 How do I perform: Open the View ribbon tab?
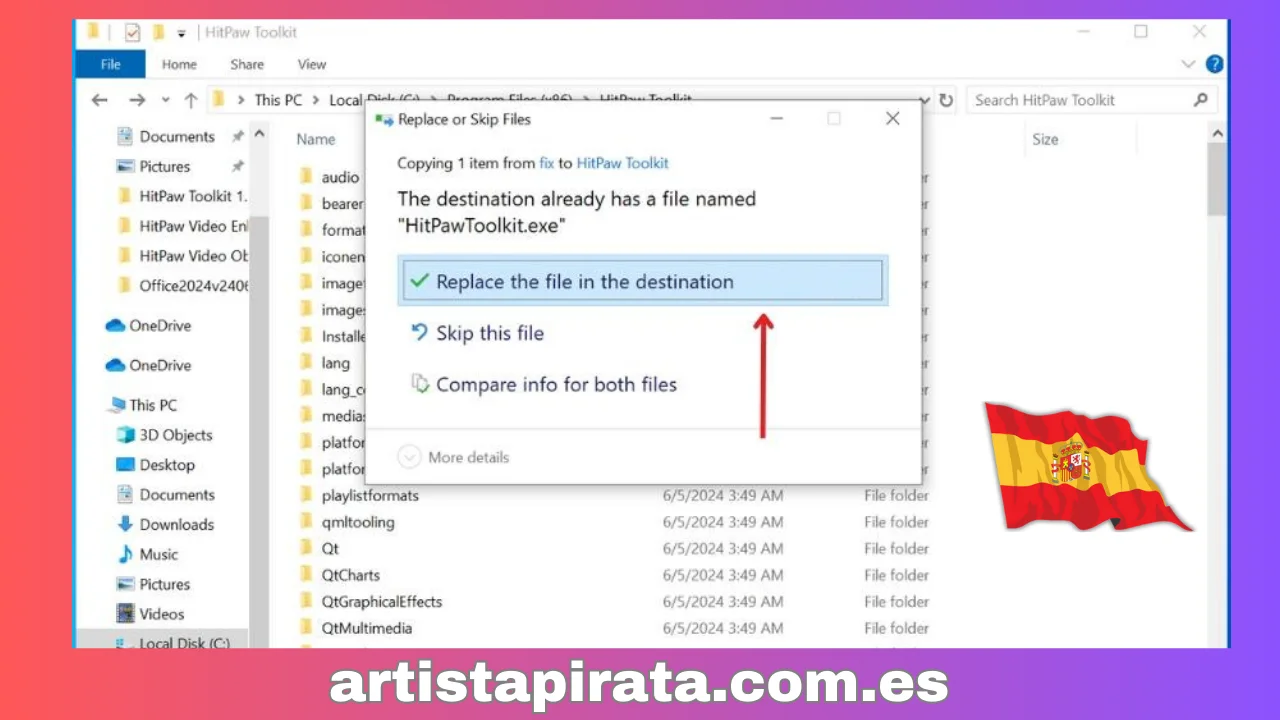coord(312,64)
